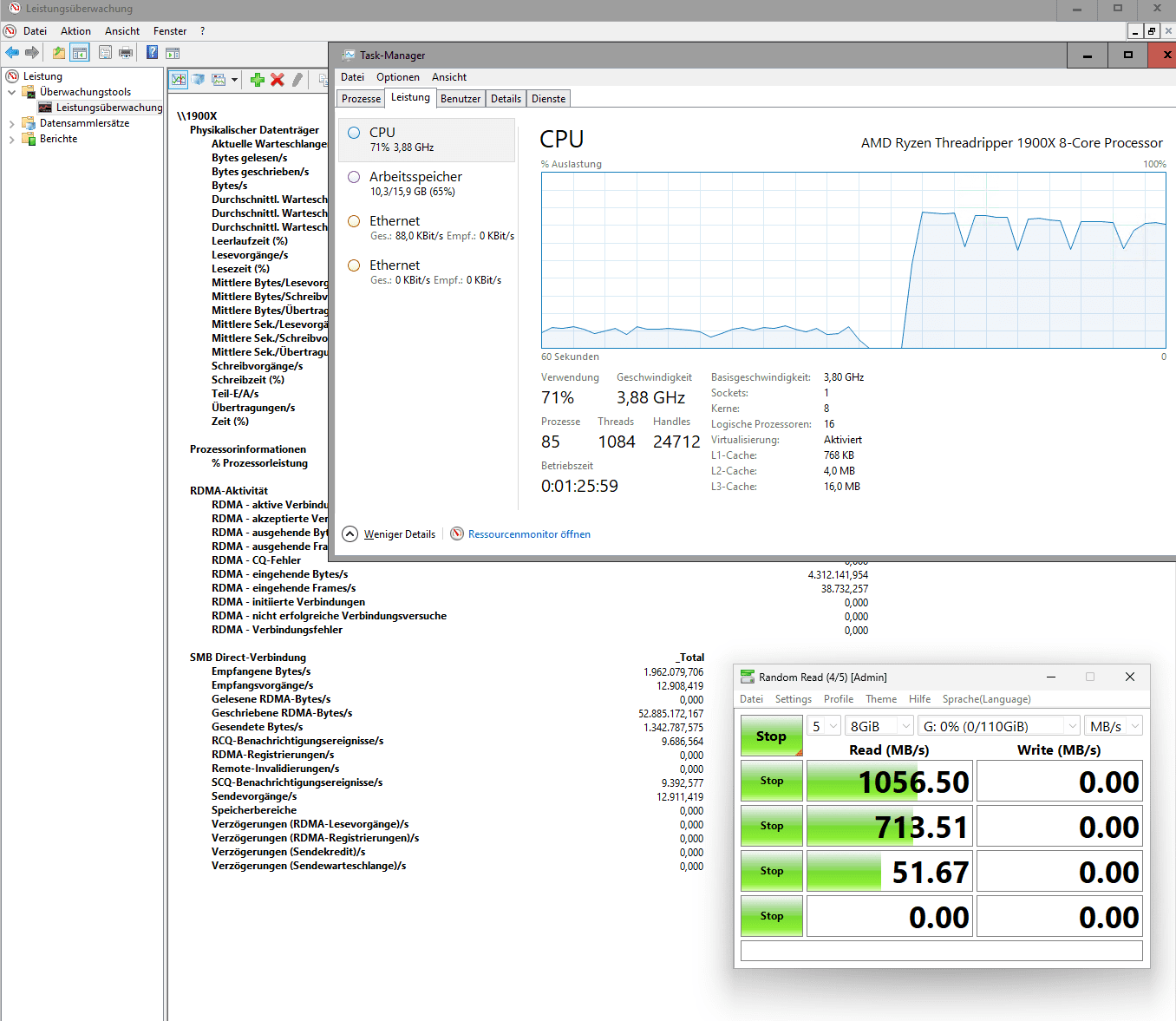Select the view current activity graph icon
This screenshot has height=1021, width=1176.
pos(178,80)
